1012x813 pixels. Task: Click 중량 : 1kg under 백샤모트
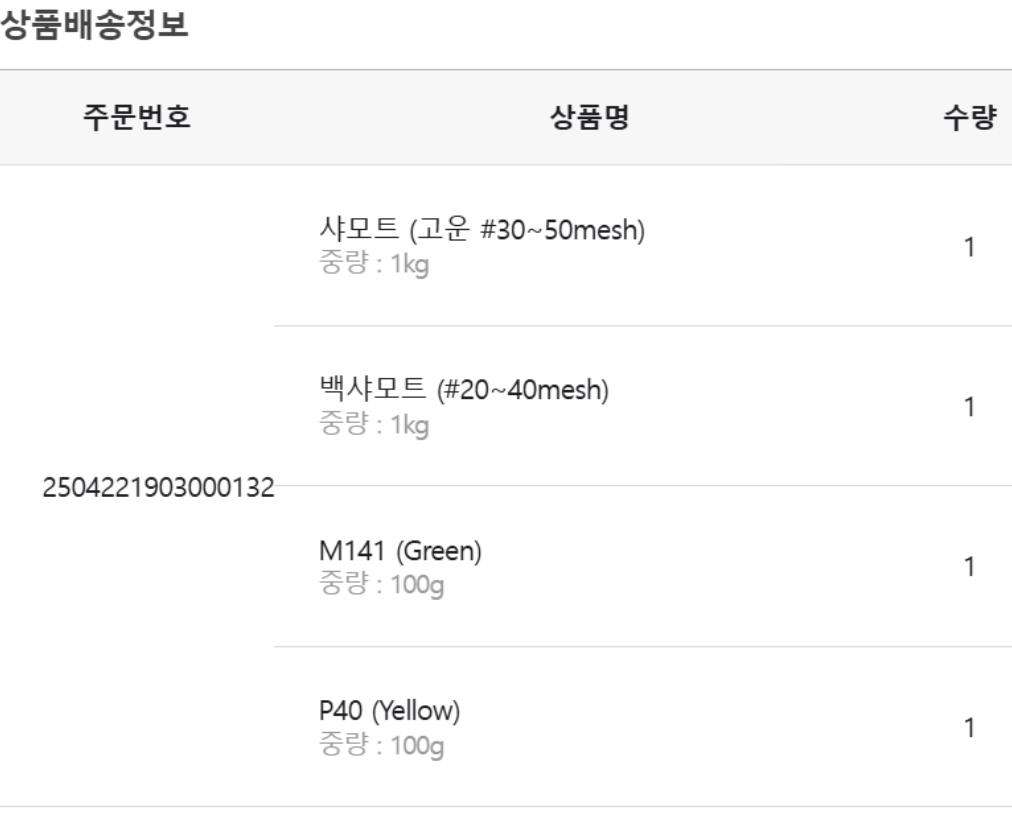[374, 424]
